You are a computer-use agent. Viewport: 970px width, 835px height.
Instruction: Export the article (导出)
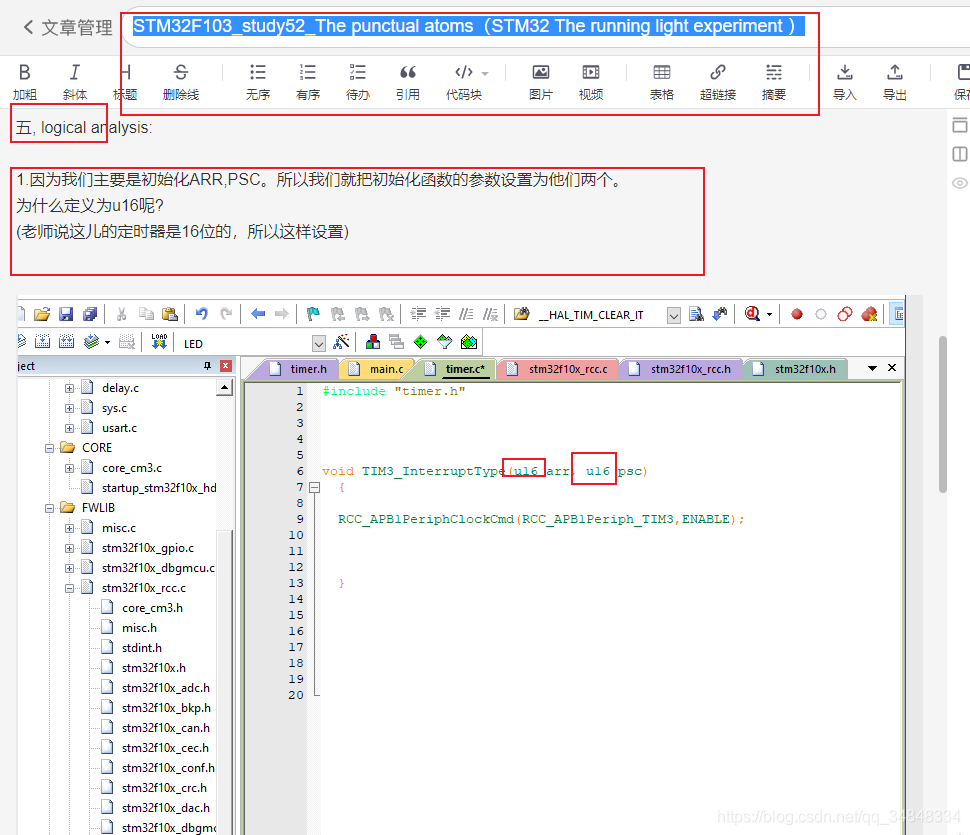point(895,82)
